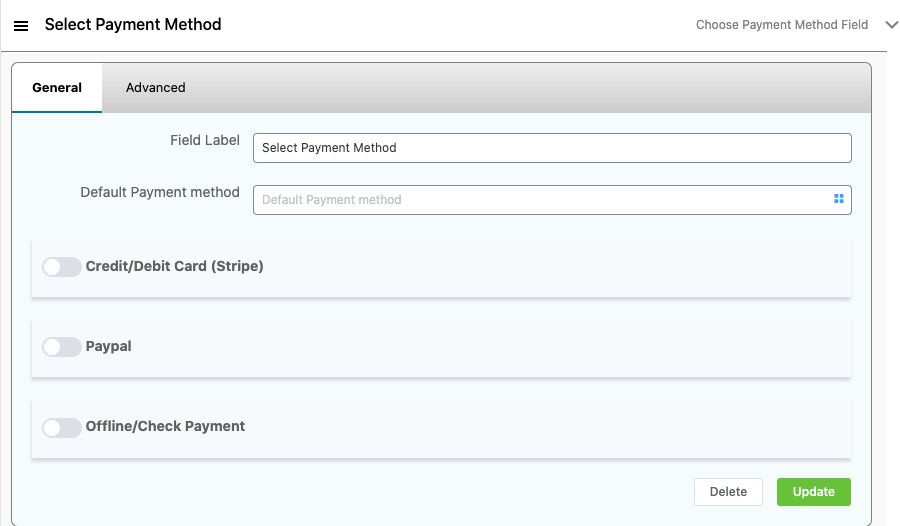Click the Offline/Check Payment label
Screen dimensions: 900x526
click(x=166, y=427)
